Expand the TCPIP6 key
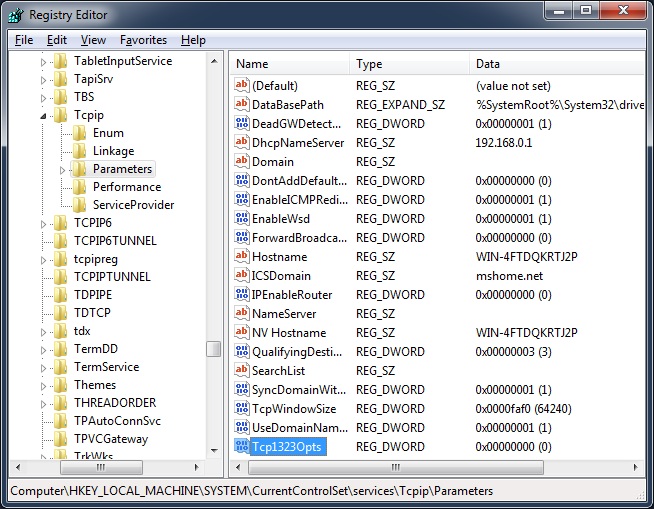 point(43,224)
